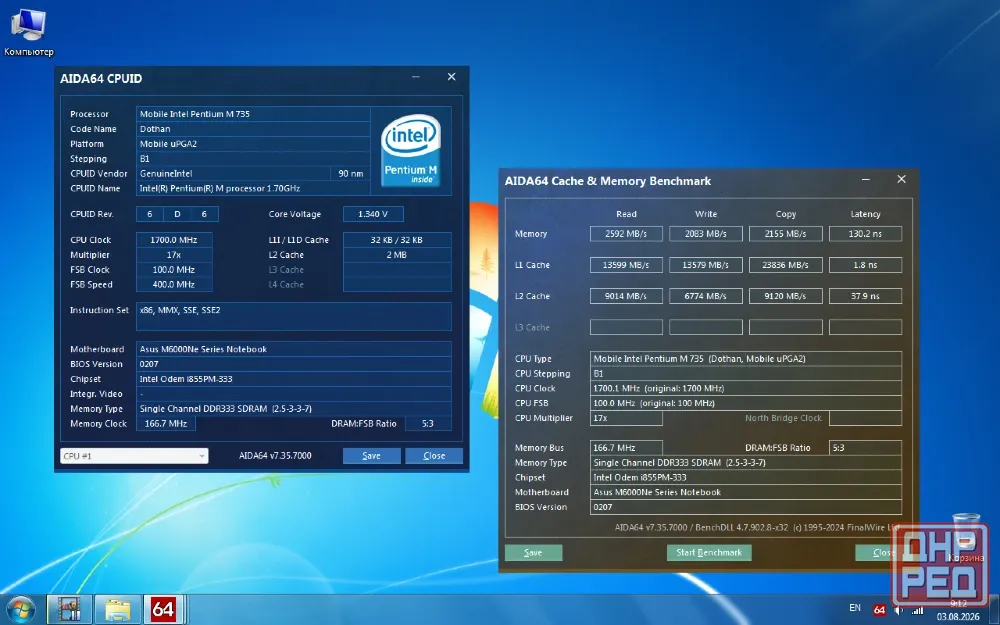Screen dimensions: 1000x625
Task: Select L1 Cache Read value 13599 MB/s
Action: coord(626,265)
